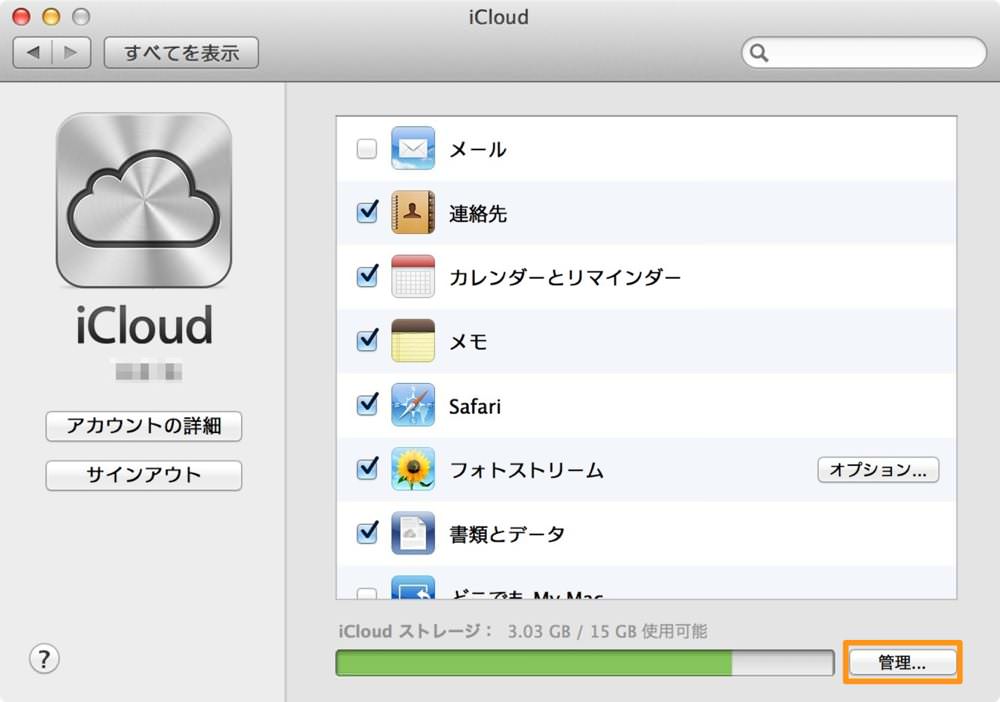Minimize window with yellow button
Screen dimensions: 1000x702
51,17
